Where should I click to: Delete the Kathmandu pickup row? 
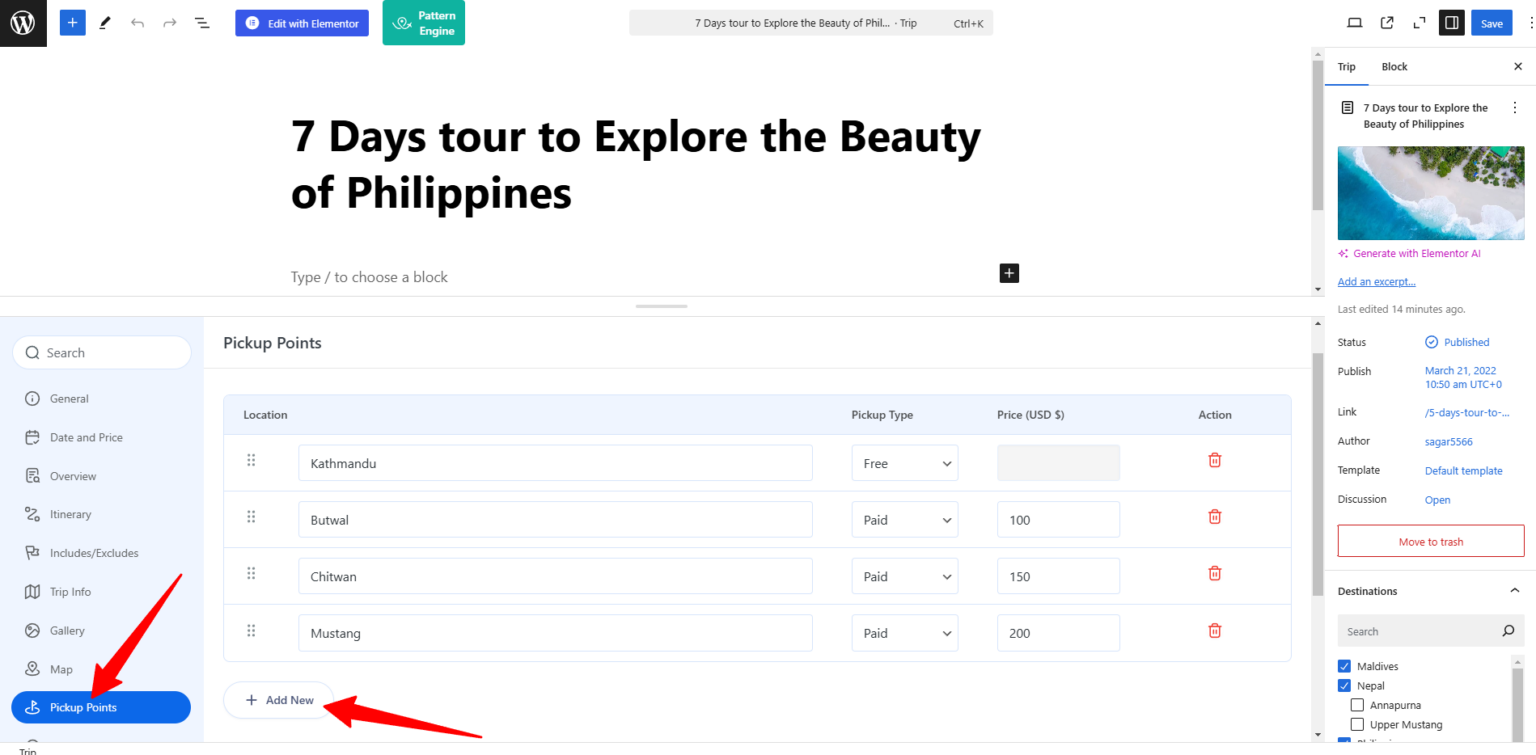click(1214, 460)
